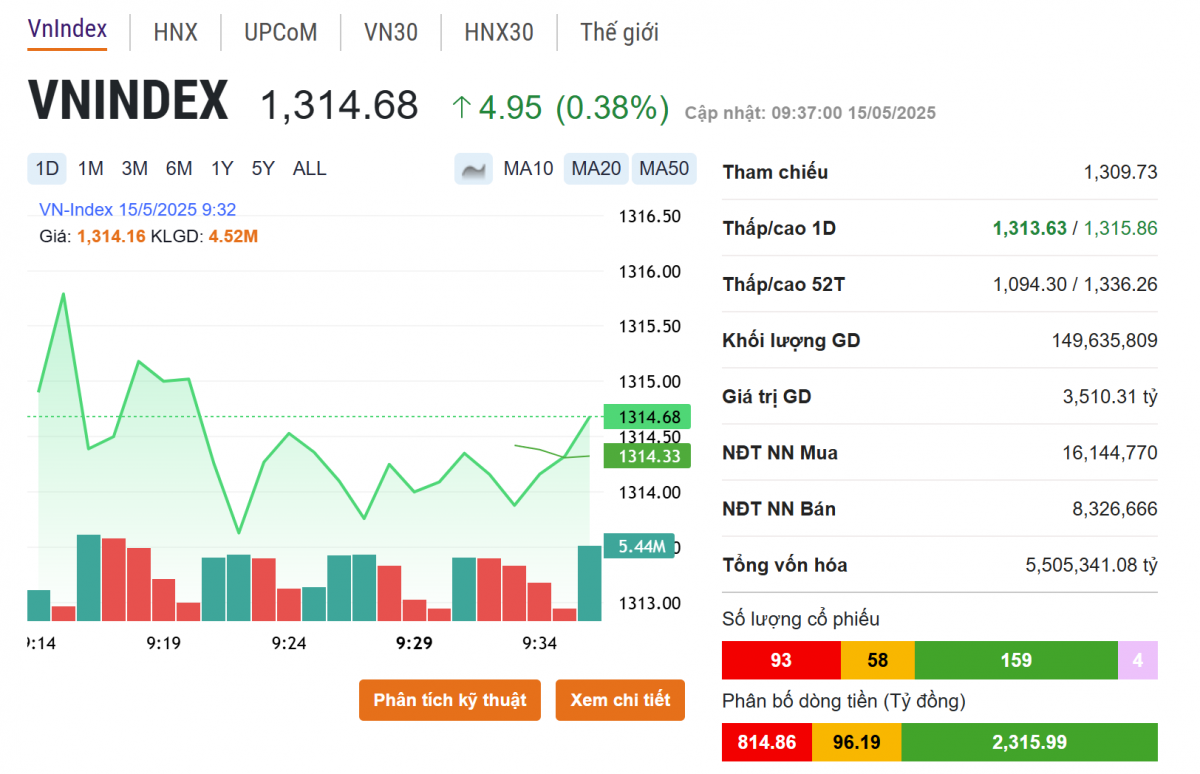Viewport: 1200px width, 774px height.
Task: Click the NĐT NN Bán value 8,326,666
Action: (x=1115, y=509)
